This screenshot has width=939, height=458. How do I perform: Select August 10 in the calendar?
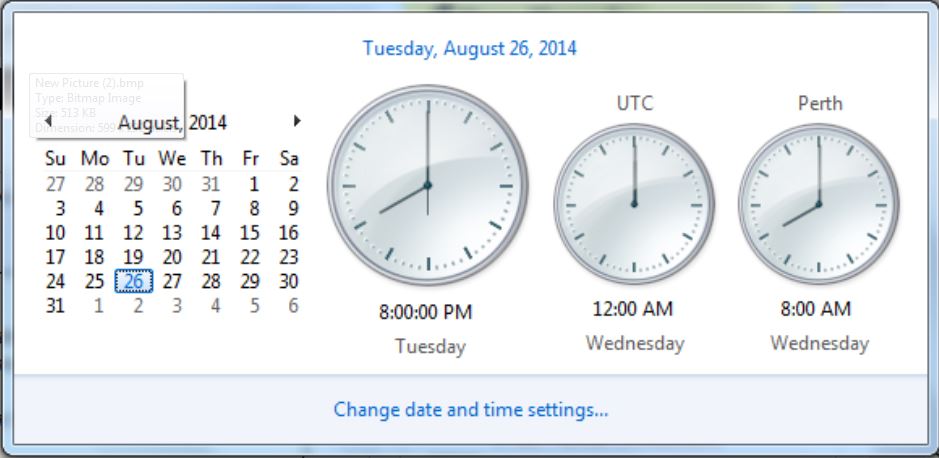coord(56,233)
